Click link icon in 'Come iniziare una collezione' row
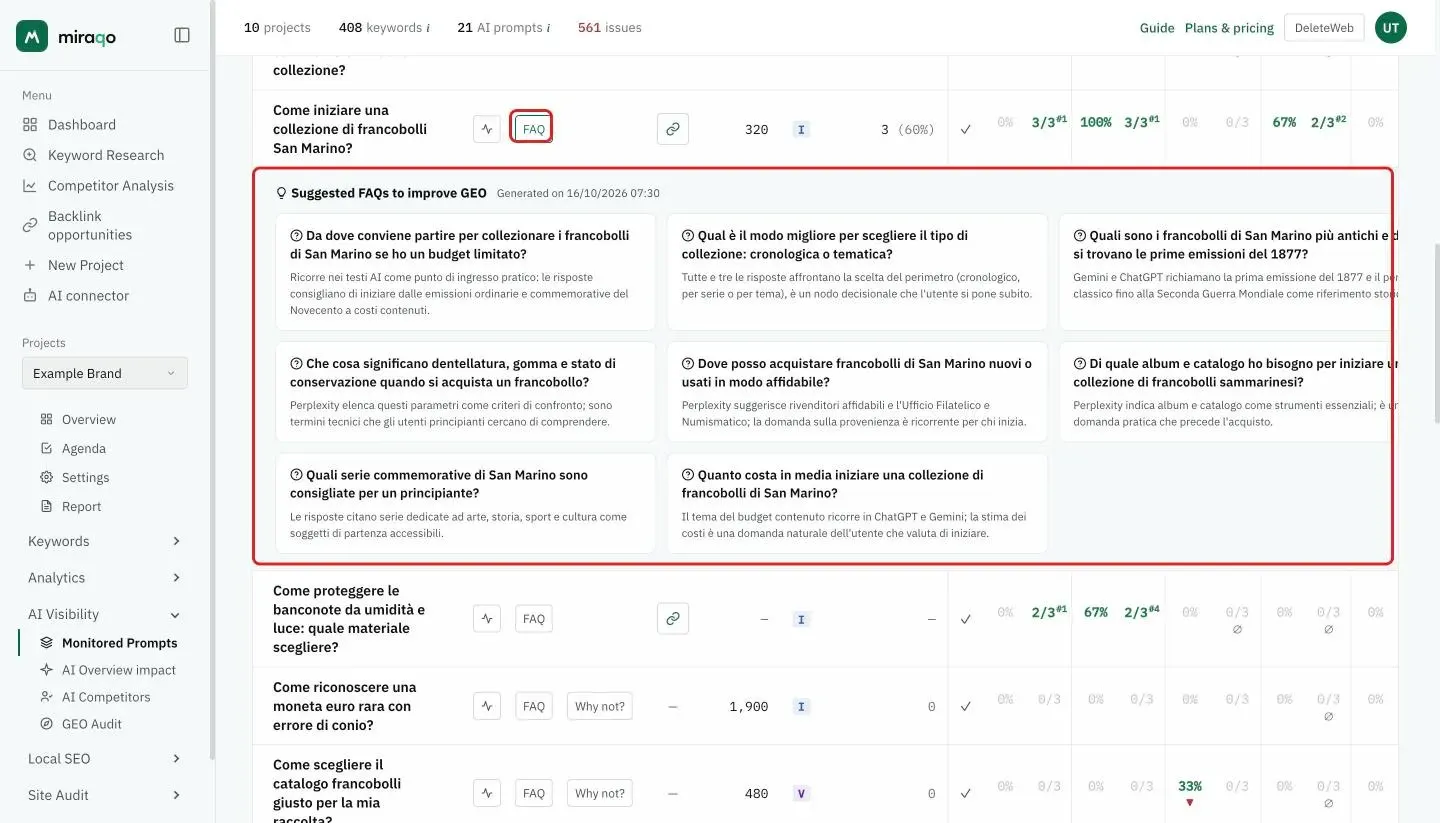 point(673,129)
